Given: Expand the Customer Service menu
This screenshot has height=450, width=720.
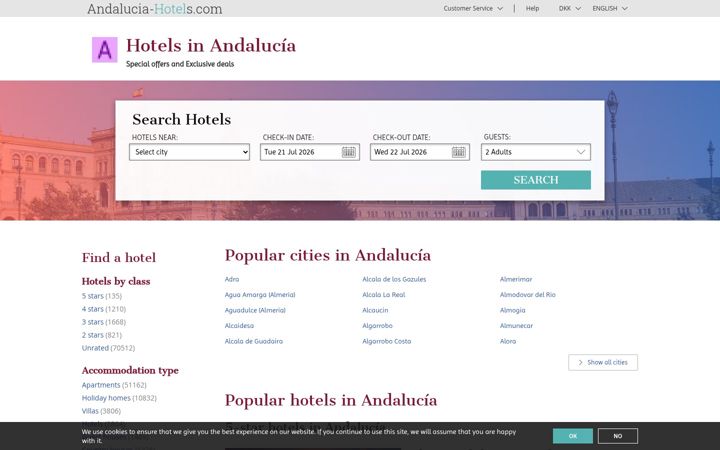Looking at the screenshot, I should click(x=473, y=8).
